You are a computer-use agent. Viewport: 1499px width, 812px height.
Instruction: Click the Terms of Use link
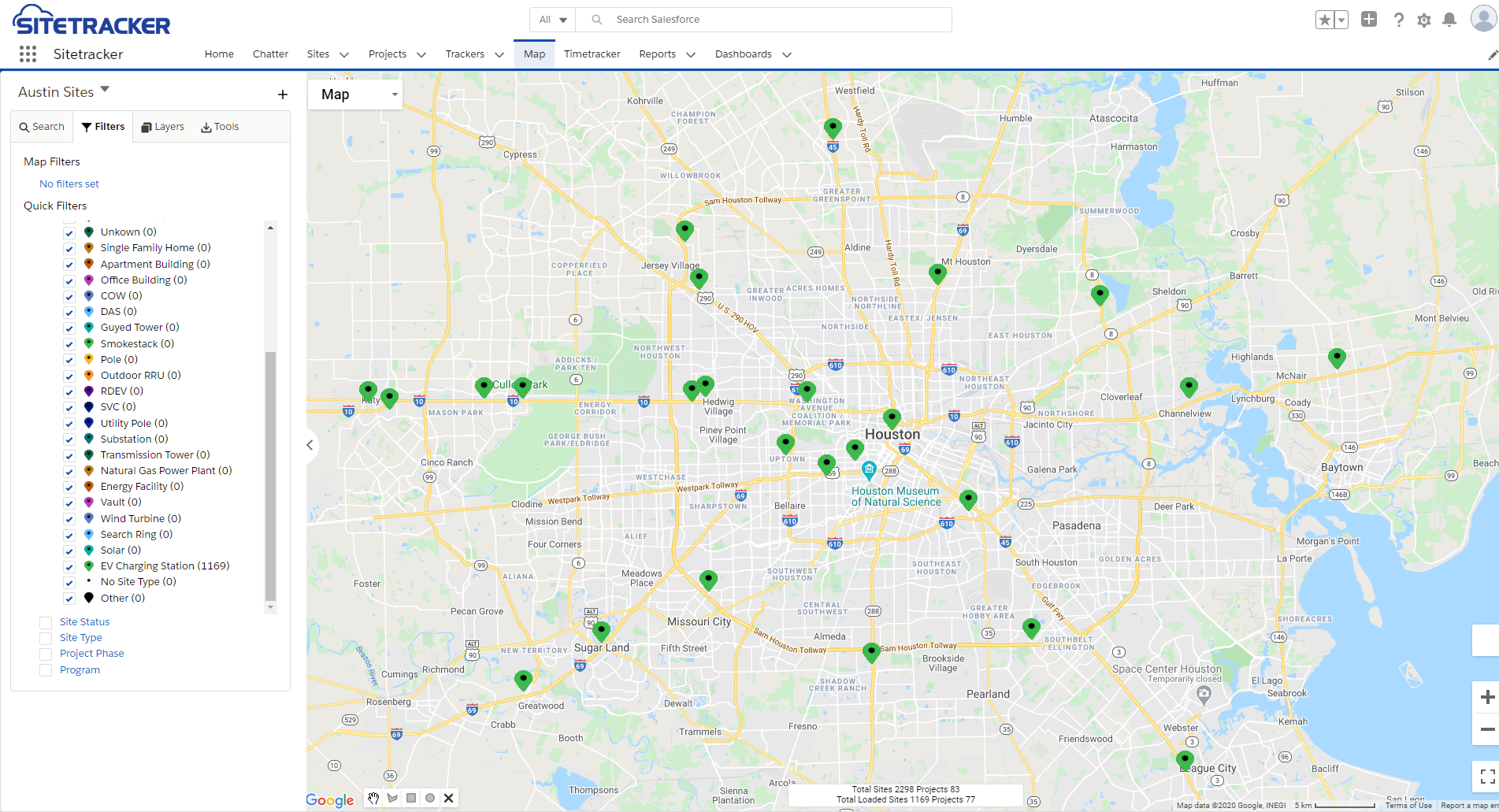click(x=1408, y=806)
